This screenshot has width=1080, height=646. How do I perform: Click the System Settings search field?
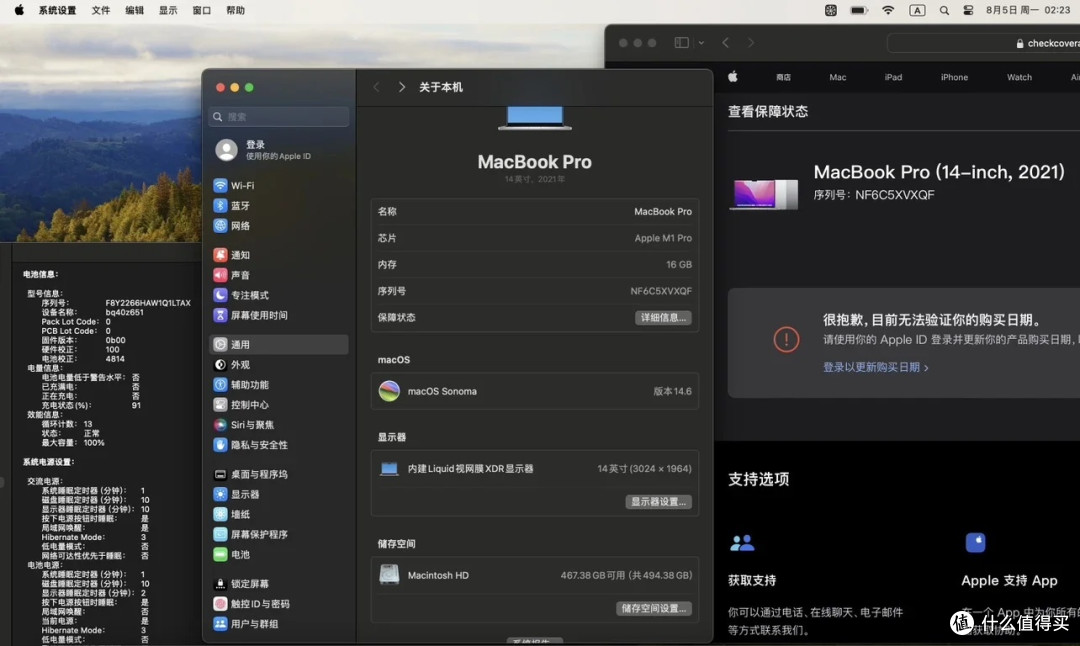point(279,116)
